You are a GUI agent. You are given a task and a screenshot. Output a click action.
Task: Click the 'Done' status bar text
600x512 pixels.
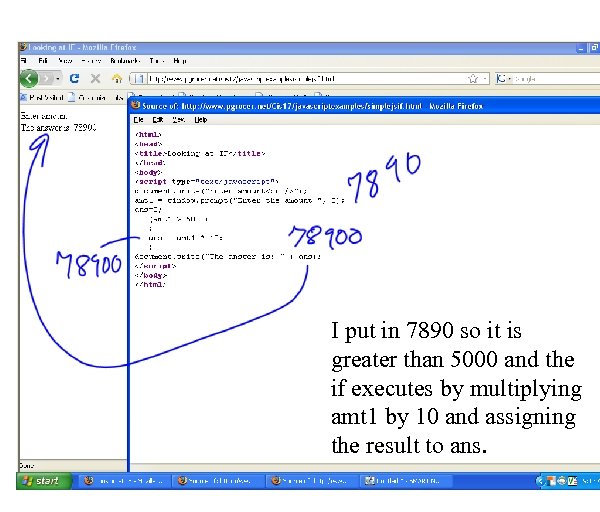coord(27,465)
